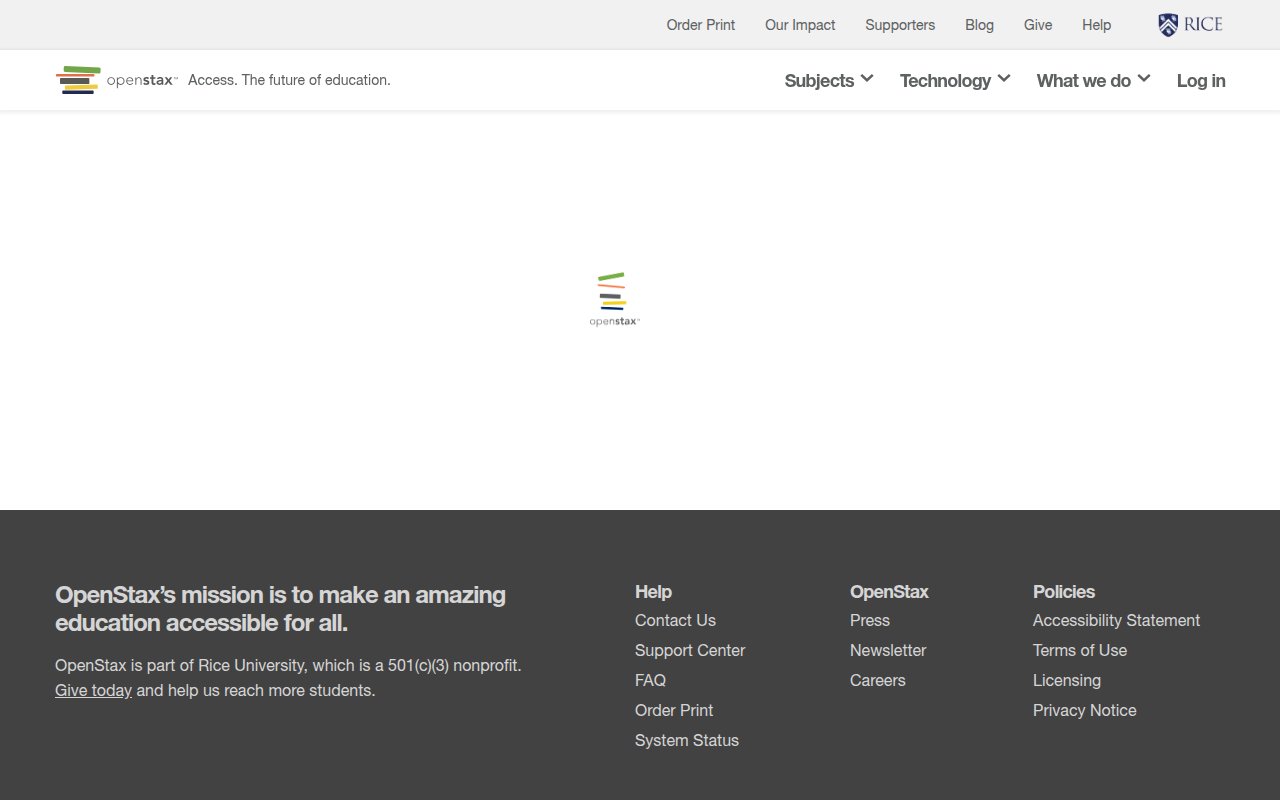Image resolution: width=1280 pixels, height=800 pixels.
Task: Expand the Subjects dropdown menu
Action: click(x=829, y=80)
